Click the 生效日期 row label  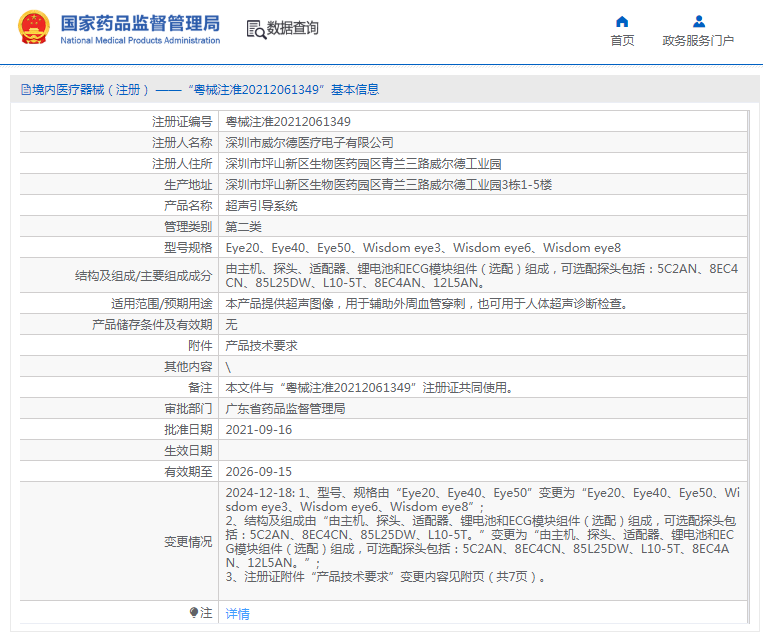pyautogui.click(x=188, y=451)
